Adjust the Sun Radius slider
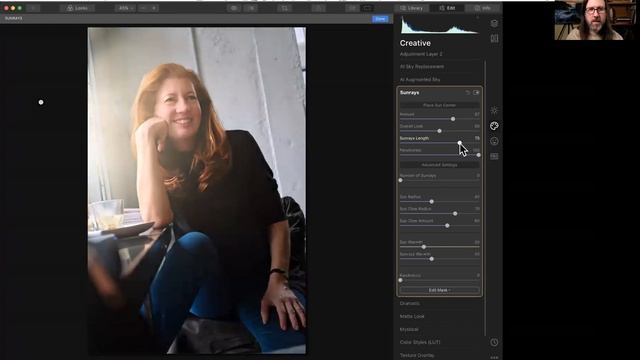This screenshot has width=640, height=360. tap(440, 202)
